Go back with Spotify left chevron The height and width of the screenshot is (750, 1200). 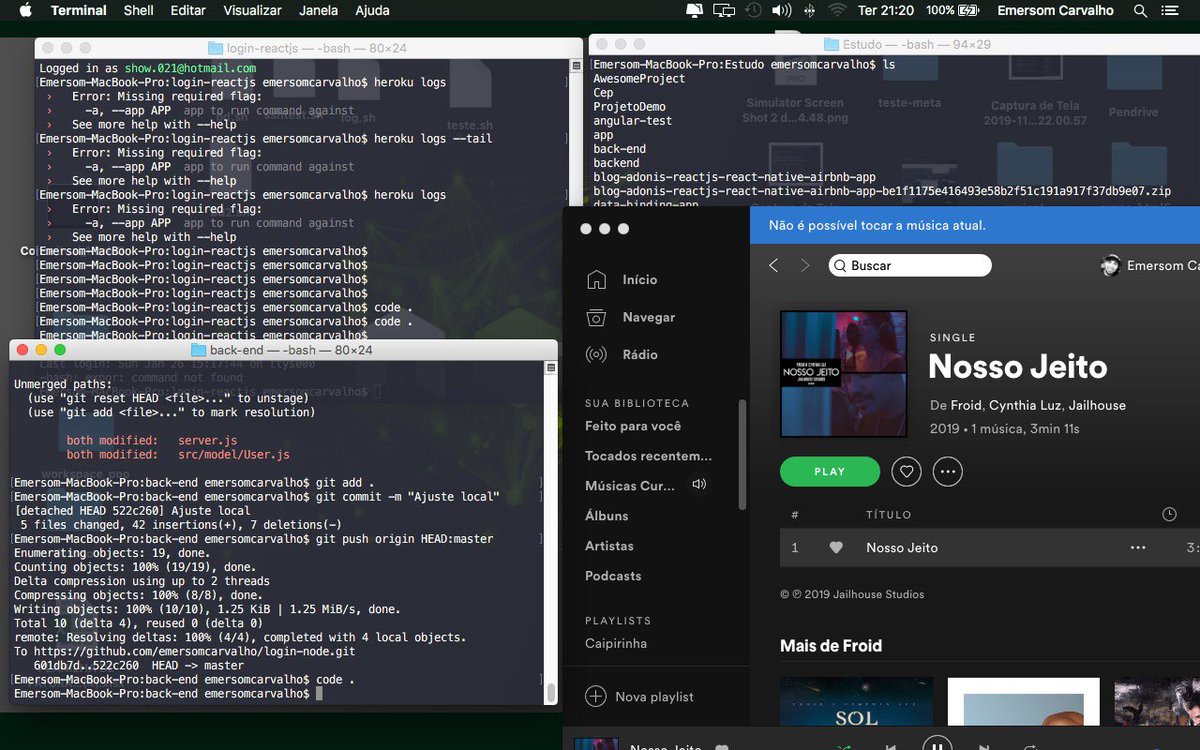pos(773,266)
